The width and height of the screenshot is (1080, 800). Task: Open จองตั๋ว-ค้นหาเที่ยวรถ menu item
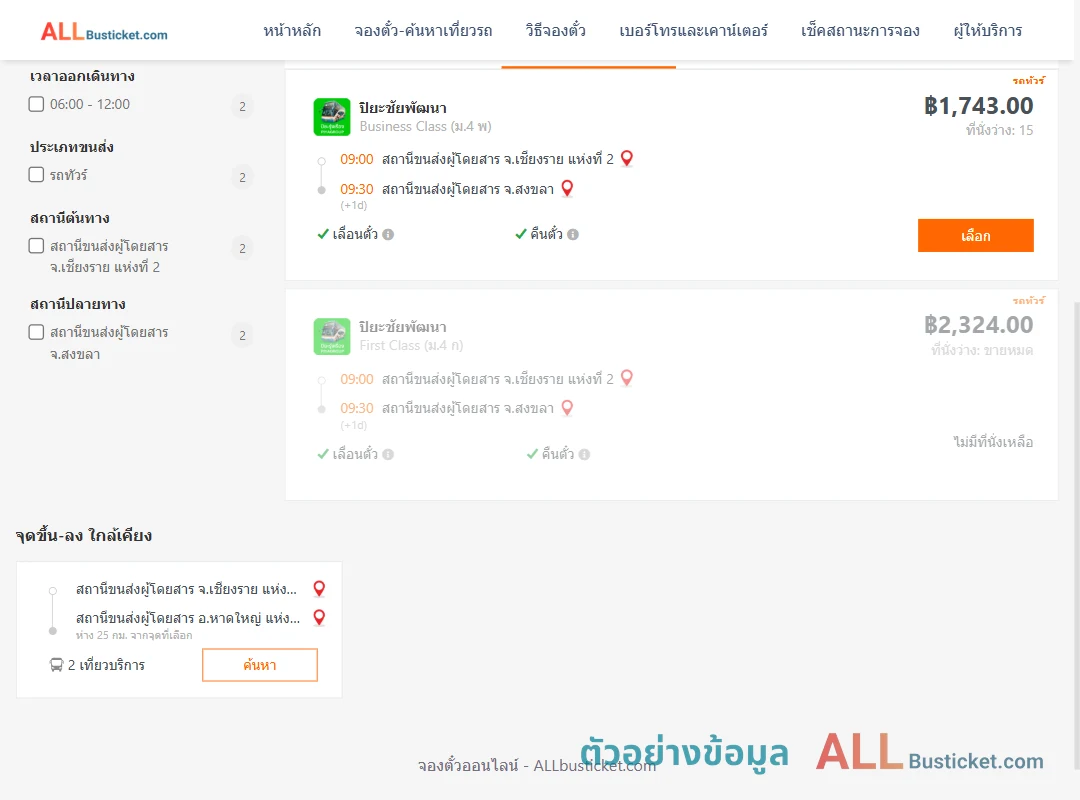click(423, 30)
